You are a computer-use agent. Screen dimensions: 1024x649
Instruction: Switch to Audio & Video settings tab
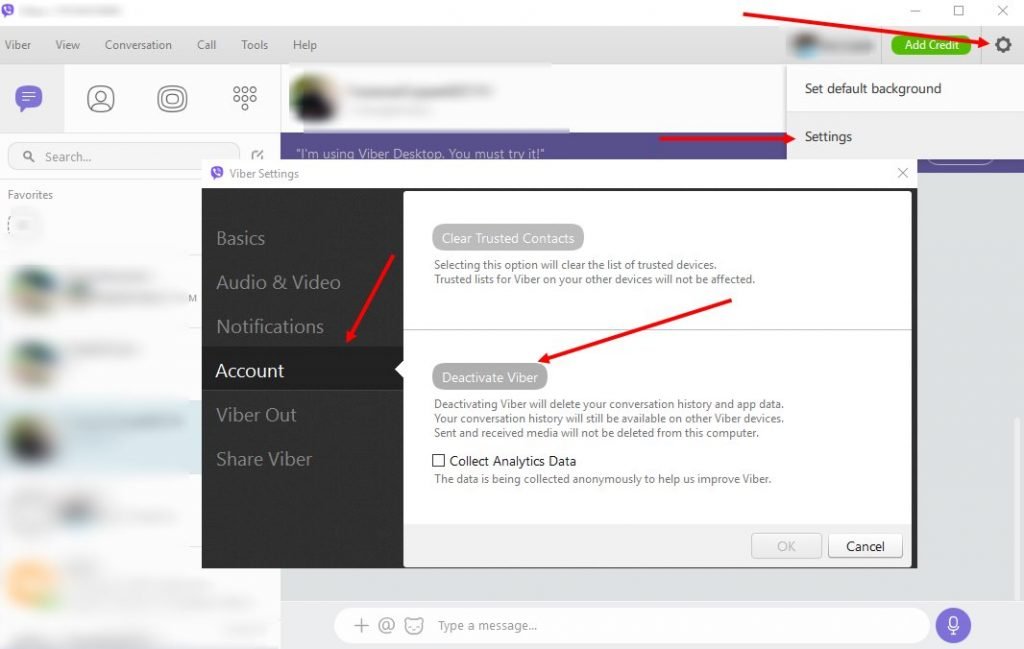coord(278,282)
